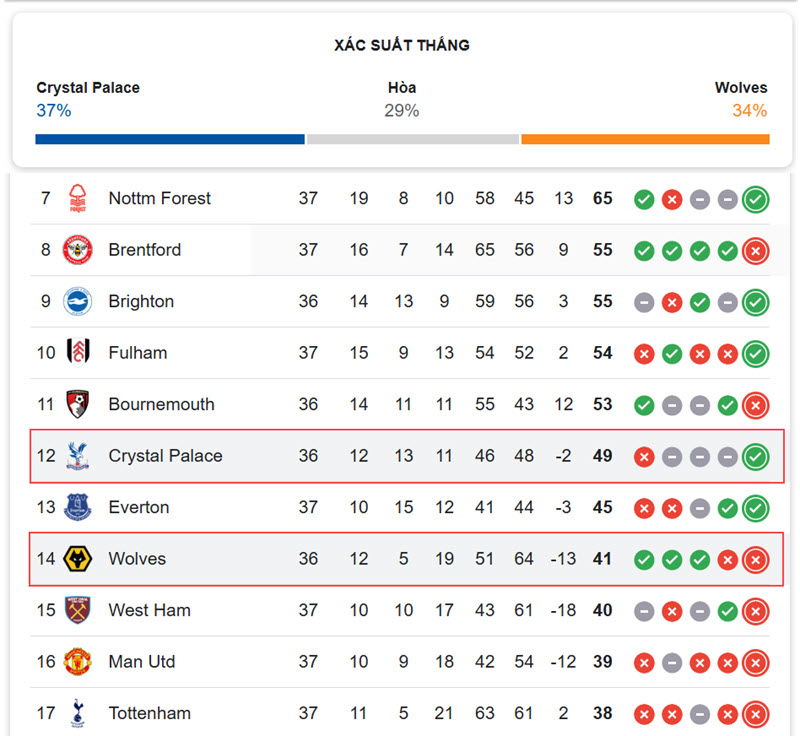Image resolution: width=800 pixels, height=736 pixels.
Task: Click the Wolves wolf-head crest
Action: (78, 559)
